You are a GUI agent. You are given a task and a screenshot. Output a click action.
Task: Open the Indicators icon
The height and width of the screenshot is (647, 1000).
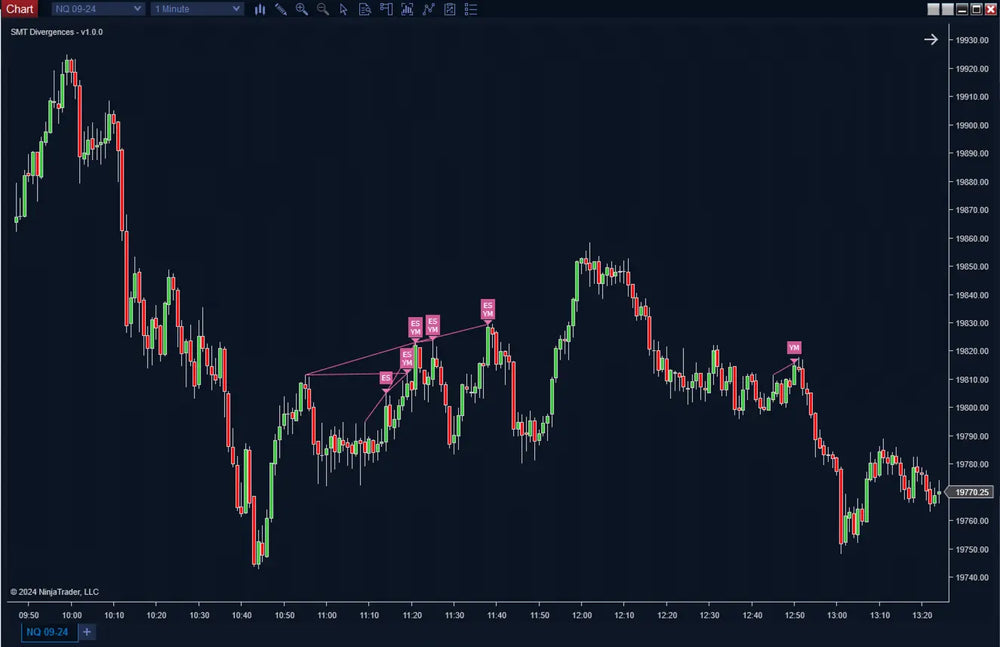click(408, 9)
